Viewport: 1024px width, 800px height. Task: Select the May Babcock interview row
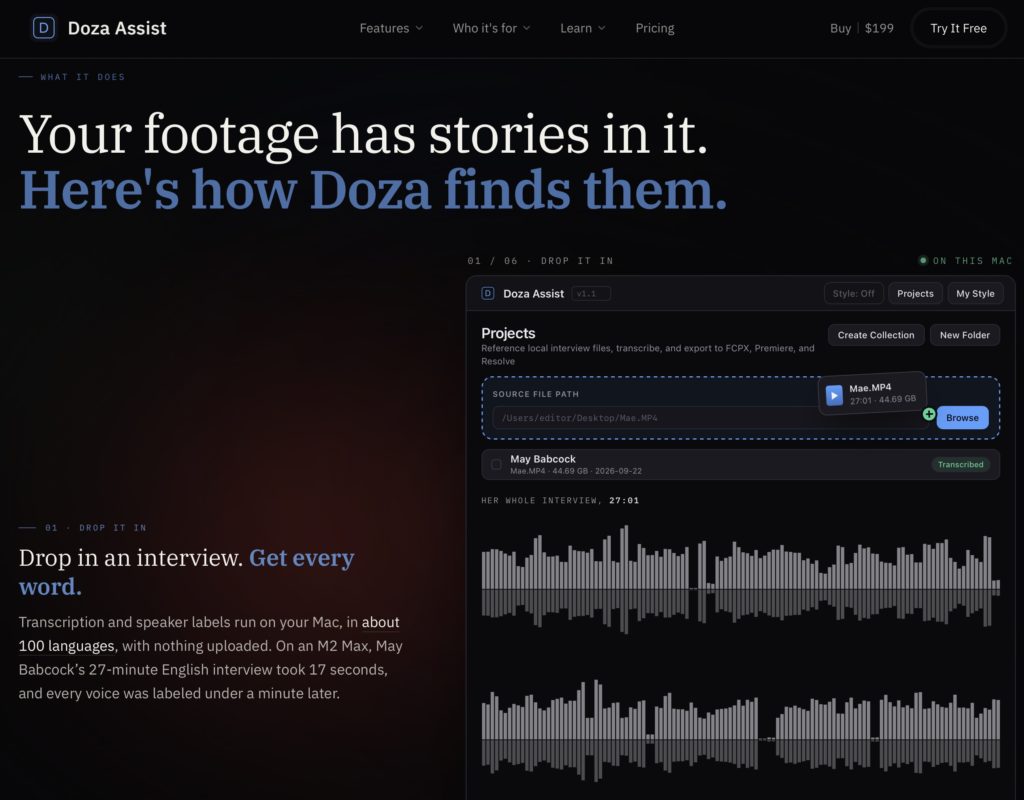740,464
